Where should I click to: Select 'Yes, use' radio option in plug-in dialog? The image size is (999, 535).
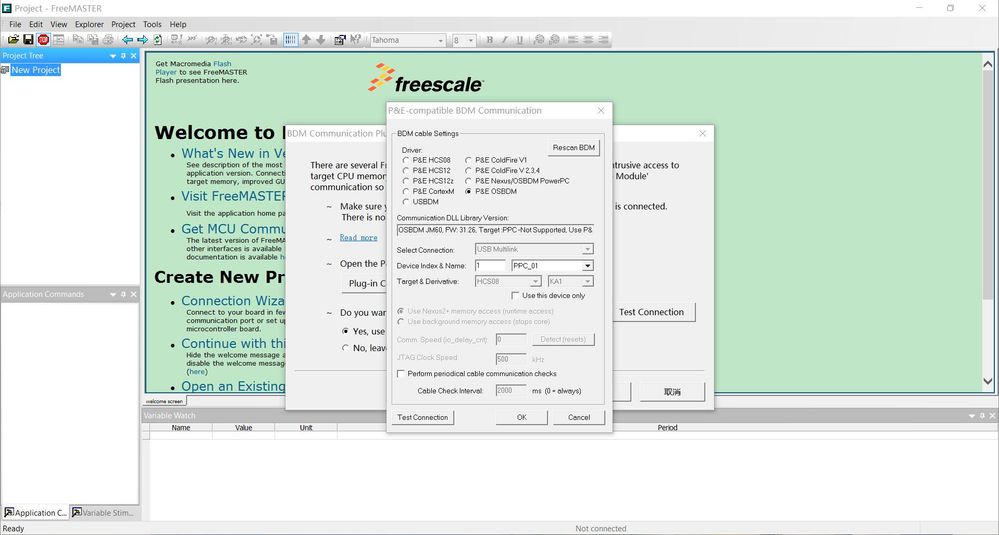[345, 331]
